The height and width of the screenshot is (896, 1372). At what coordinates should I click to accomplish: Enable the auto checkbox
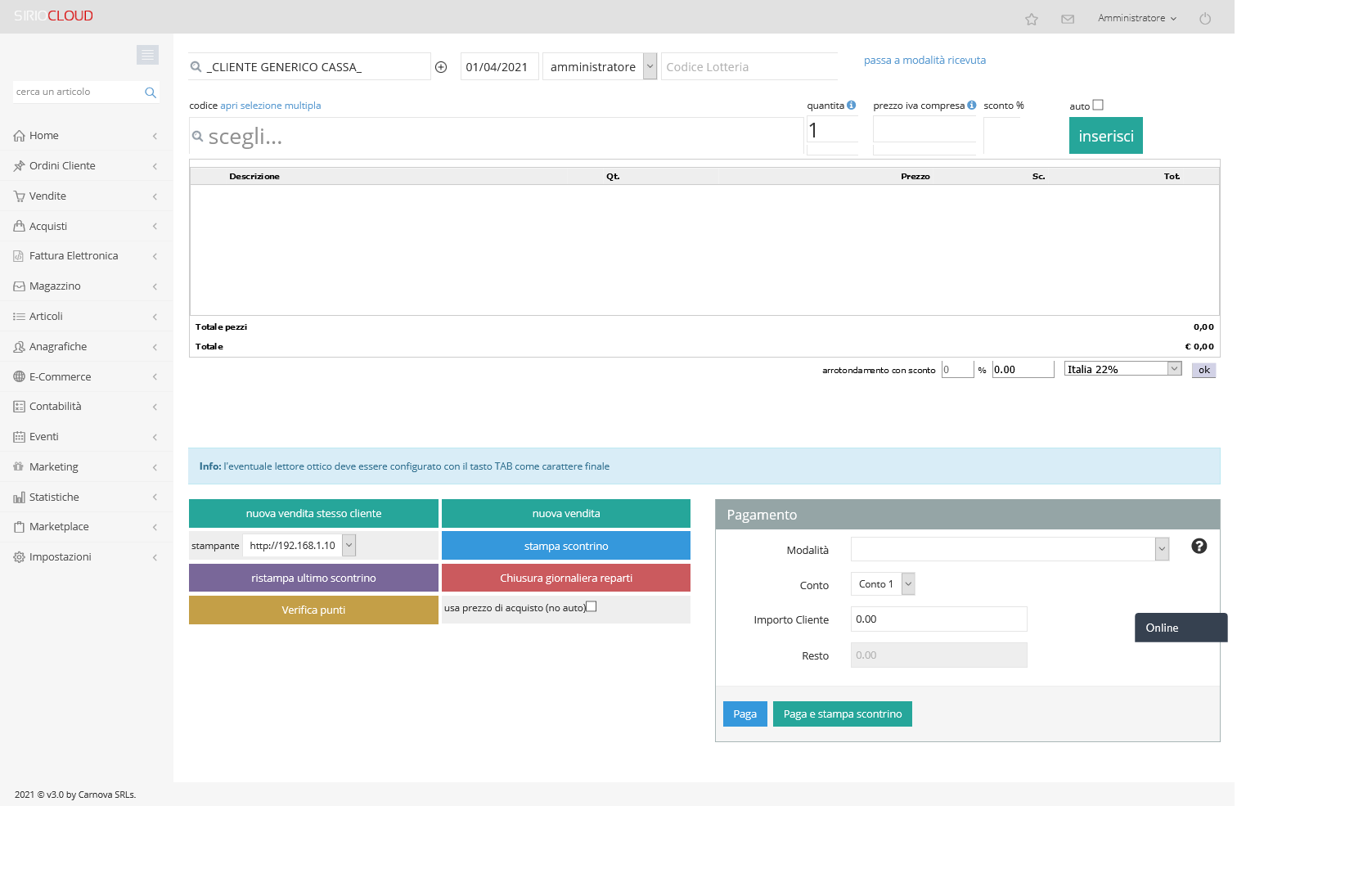1098,105
